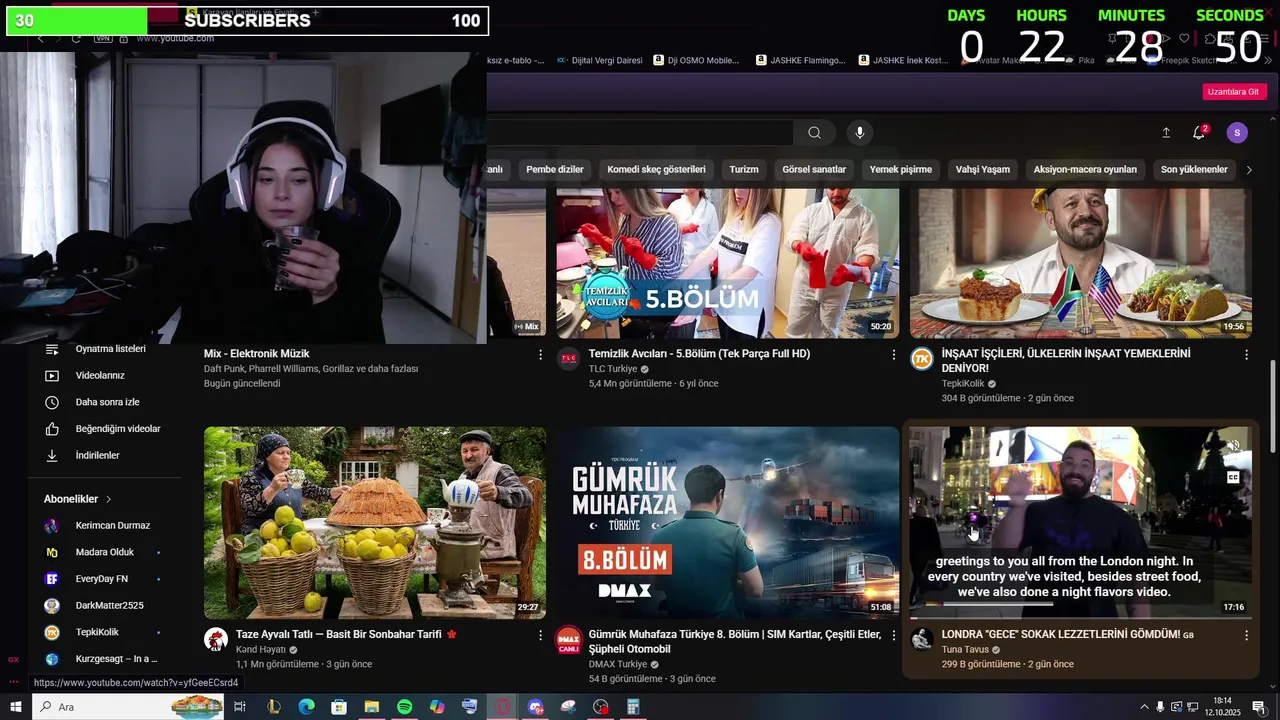Open the YouTube upload/create icon
Viewport: 1280px width, 720px height.
[1166, 133]
